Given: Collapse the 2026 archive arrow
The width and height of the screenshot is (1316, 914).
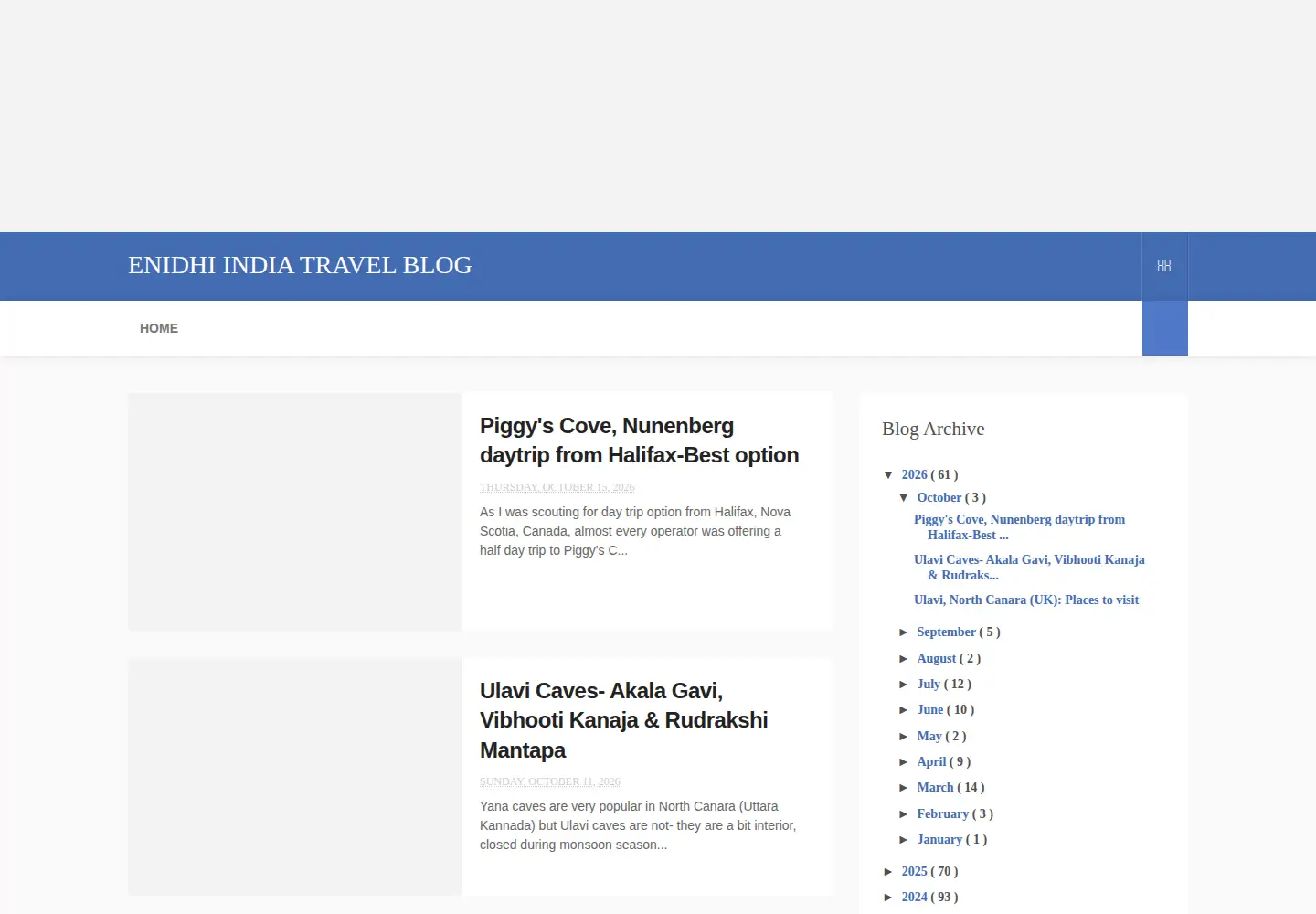Looking at the screenshot, I should click(889, 474).
